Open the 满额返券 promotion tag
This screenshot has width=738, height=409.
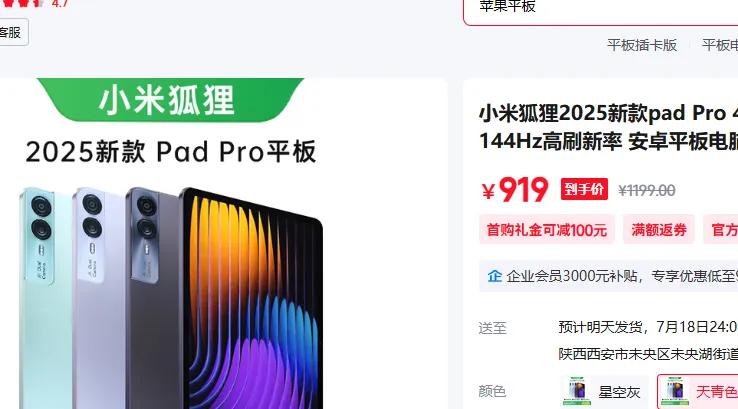coord(658,230)
